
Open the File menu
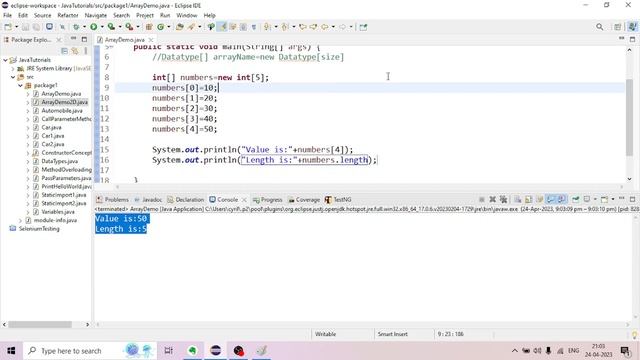click(x=7, y=15)
